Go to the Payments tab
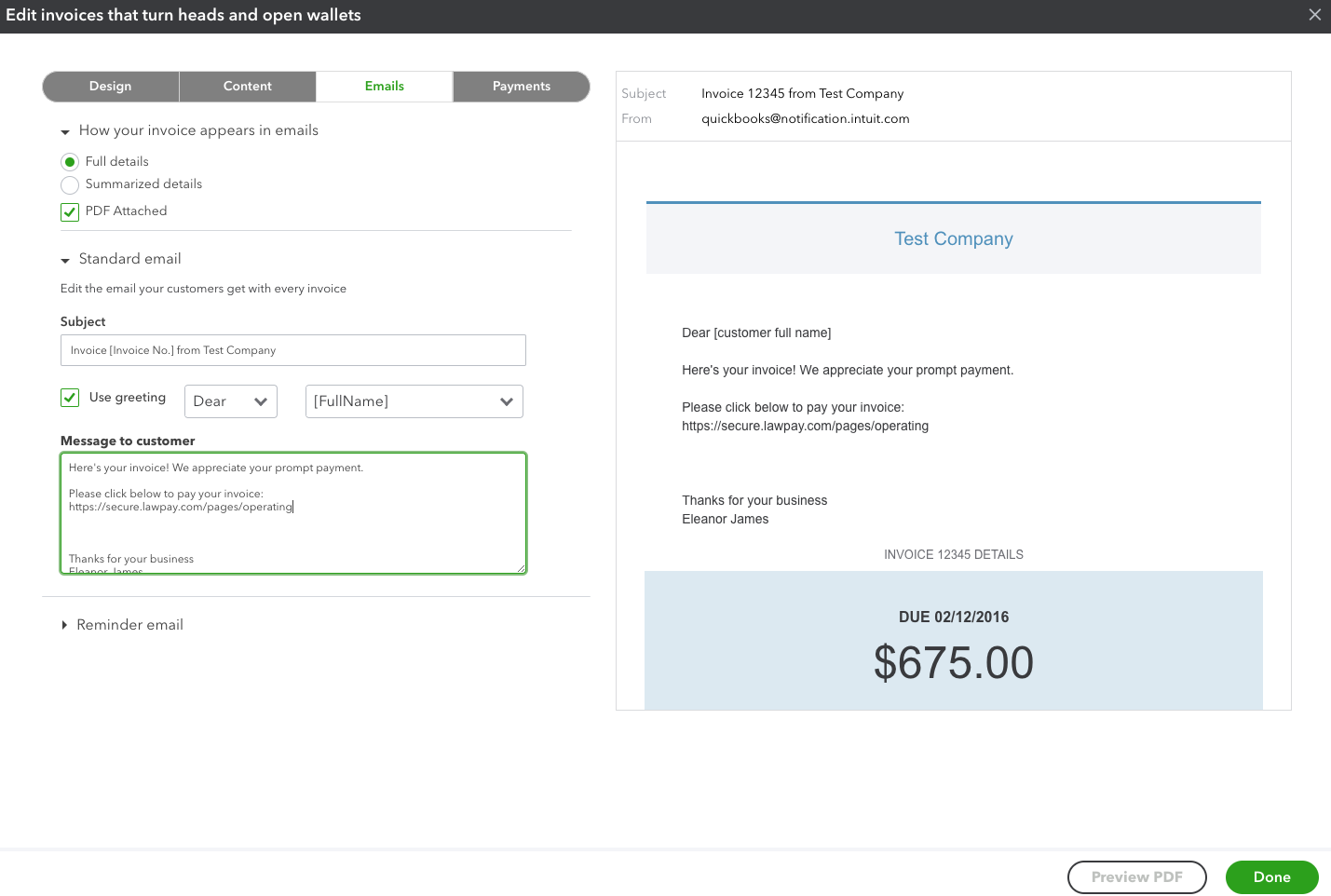 coord(522,87)
